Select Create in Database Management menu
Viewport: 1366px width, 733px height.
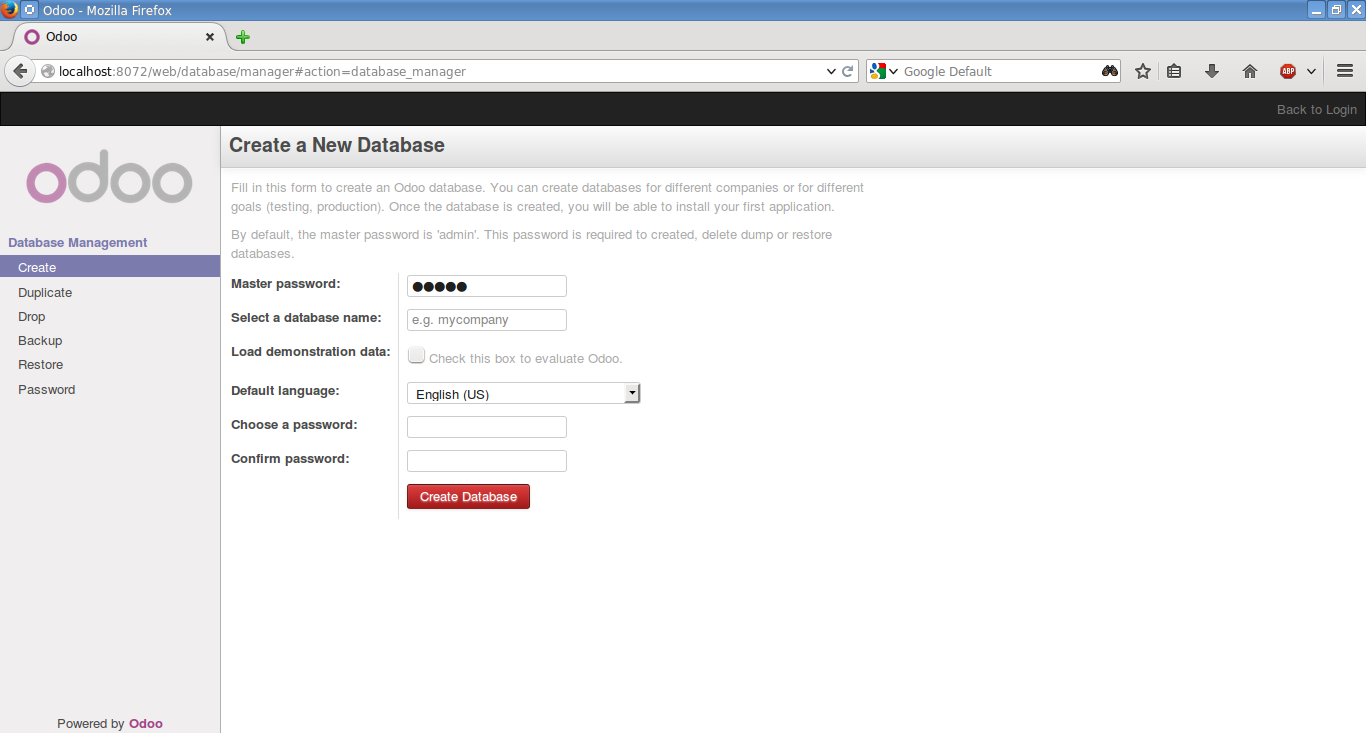pos(110,267)
